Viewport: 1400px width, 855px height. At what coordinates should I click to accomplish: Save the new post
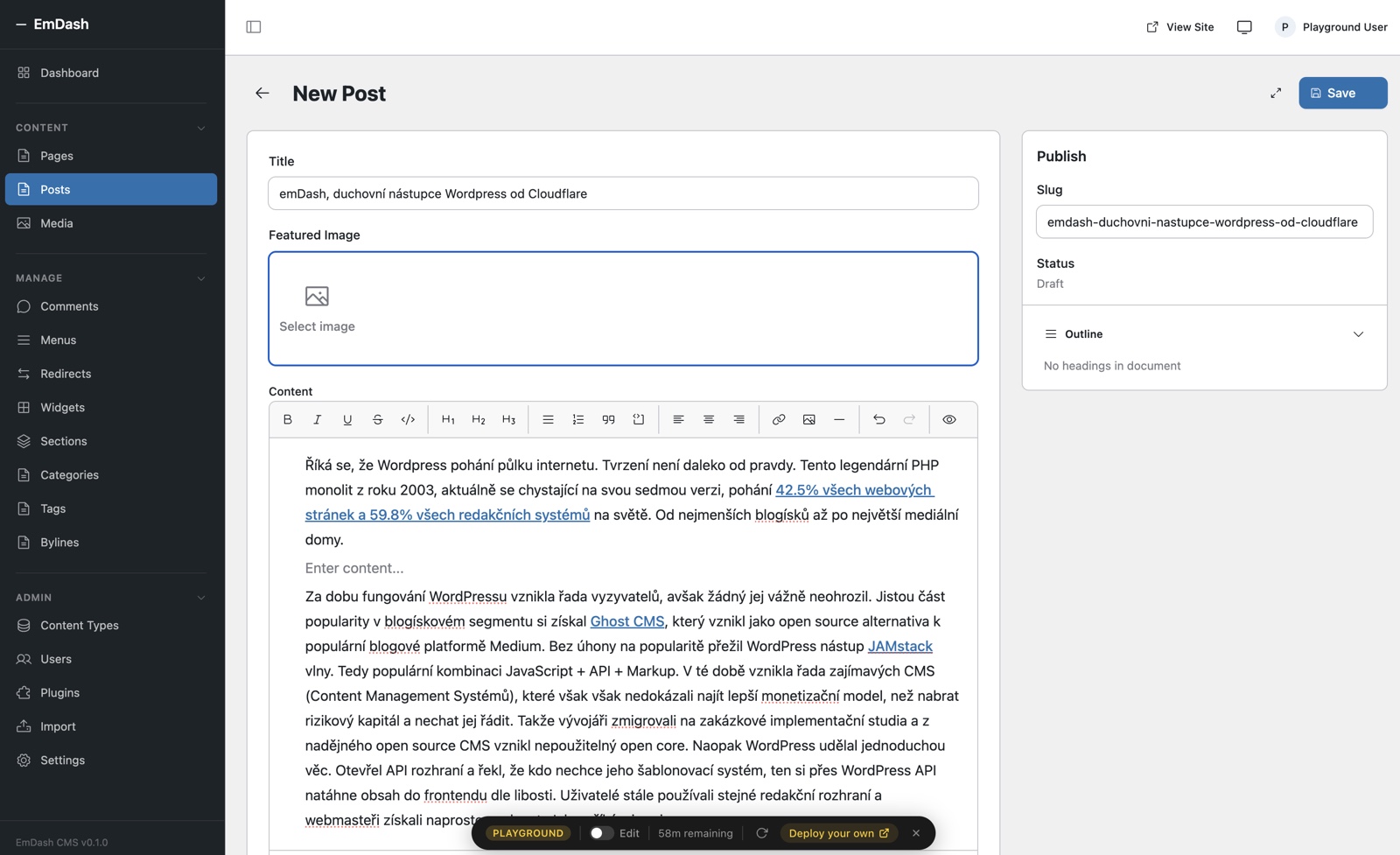pos(1342,93)
